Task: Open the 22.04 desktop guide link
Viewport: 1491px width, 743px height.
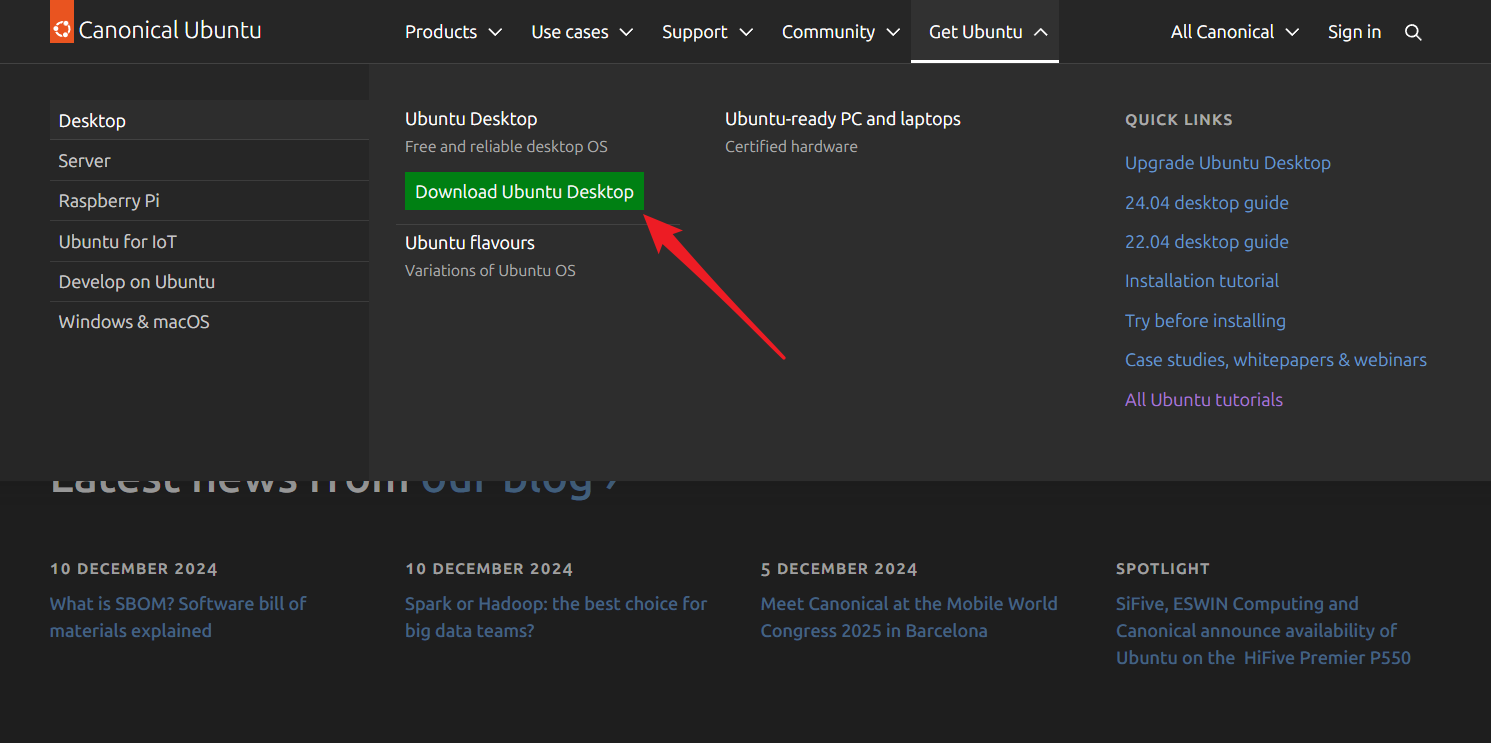Action: 1207,242
